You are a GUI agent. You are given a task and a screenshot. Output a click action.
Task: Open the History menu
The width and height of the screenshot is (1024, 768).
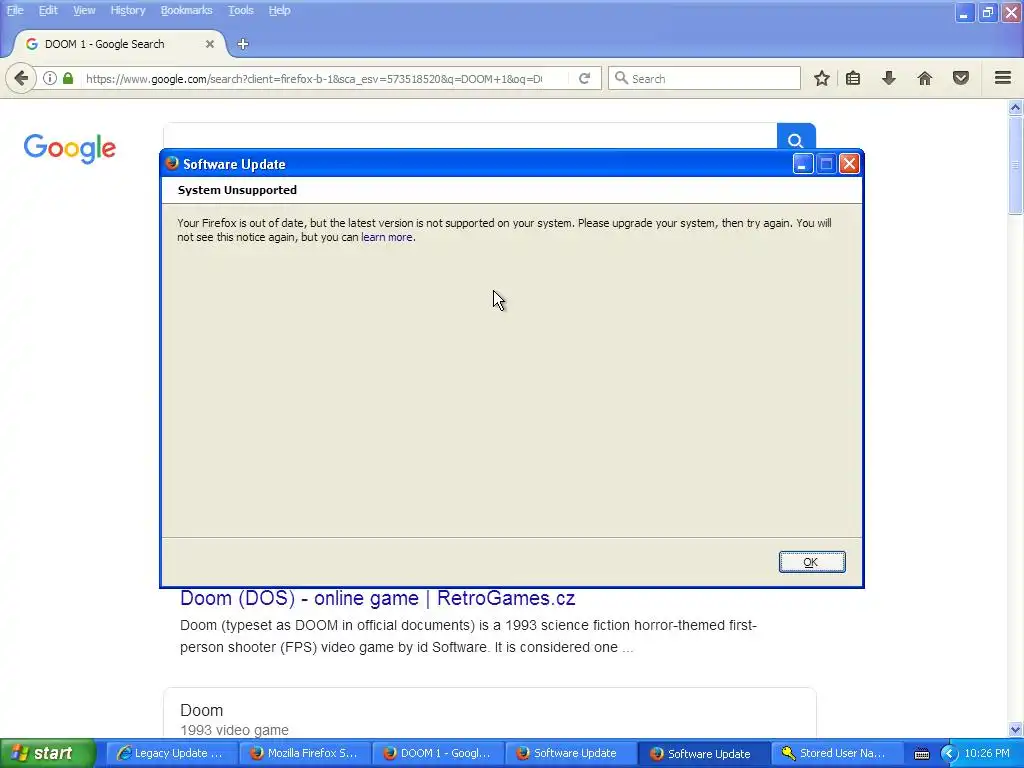coord(127,10)
